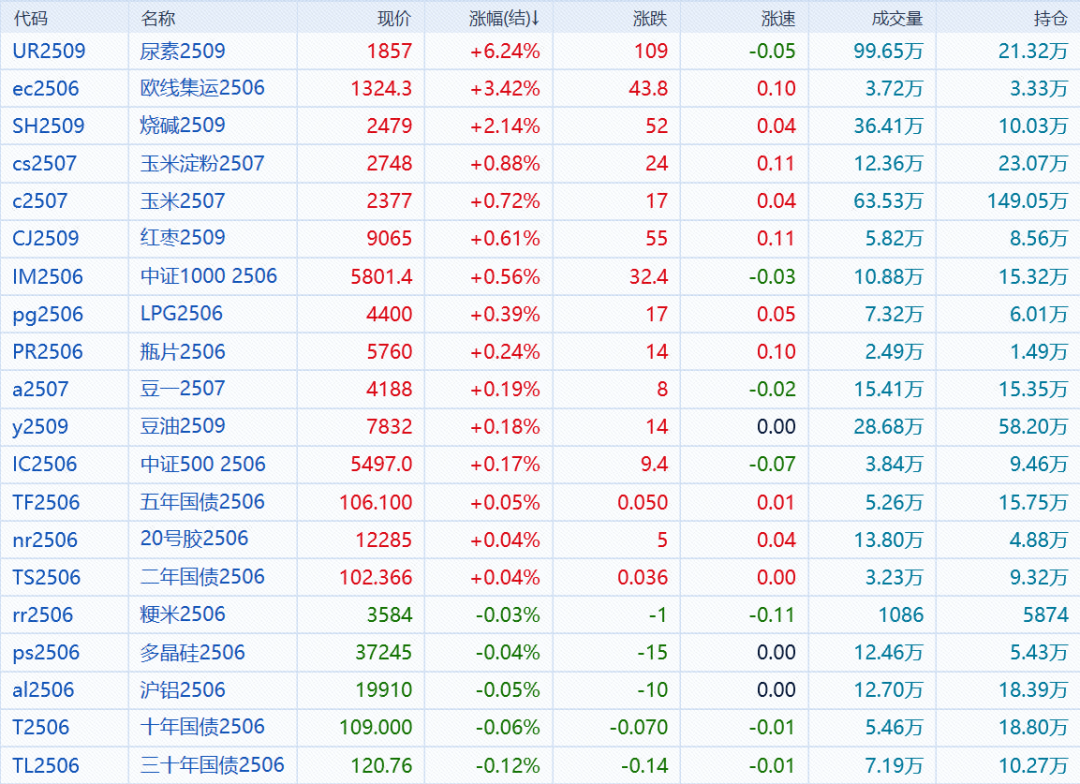Click the cs2507 code link
This screenshot has height=784, width=1080.
[44, 163]
